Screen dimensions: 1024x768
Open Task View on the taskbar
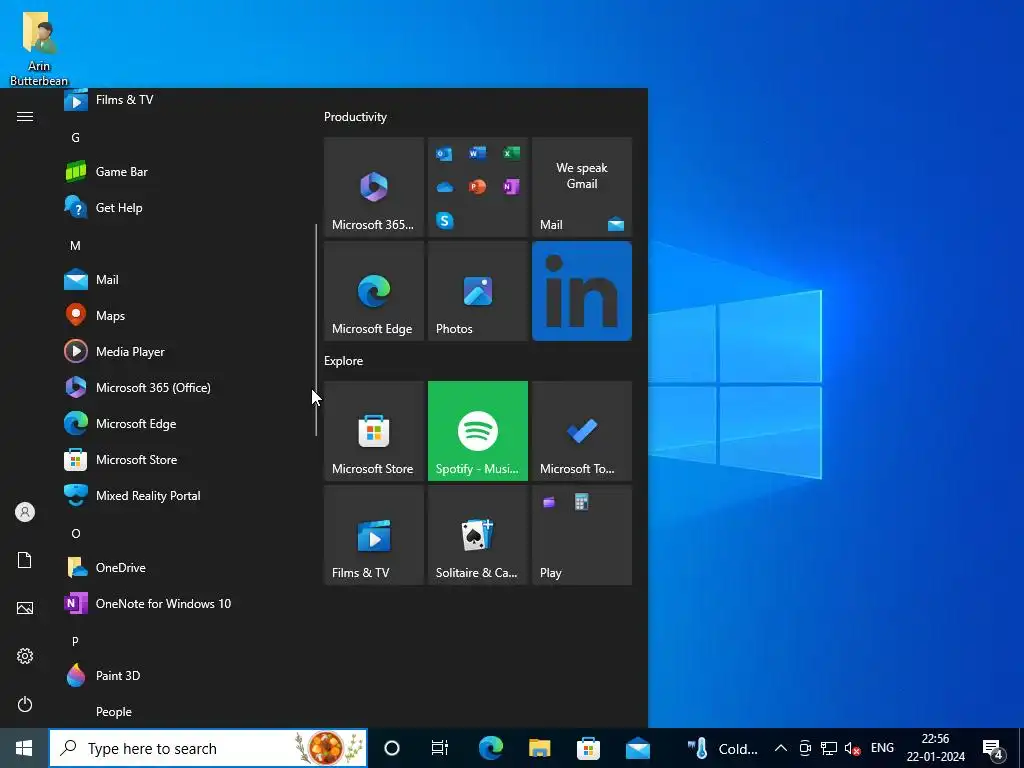(x=440, y=748)
